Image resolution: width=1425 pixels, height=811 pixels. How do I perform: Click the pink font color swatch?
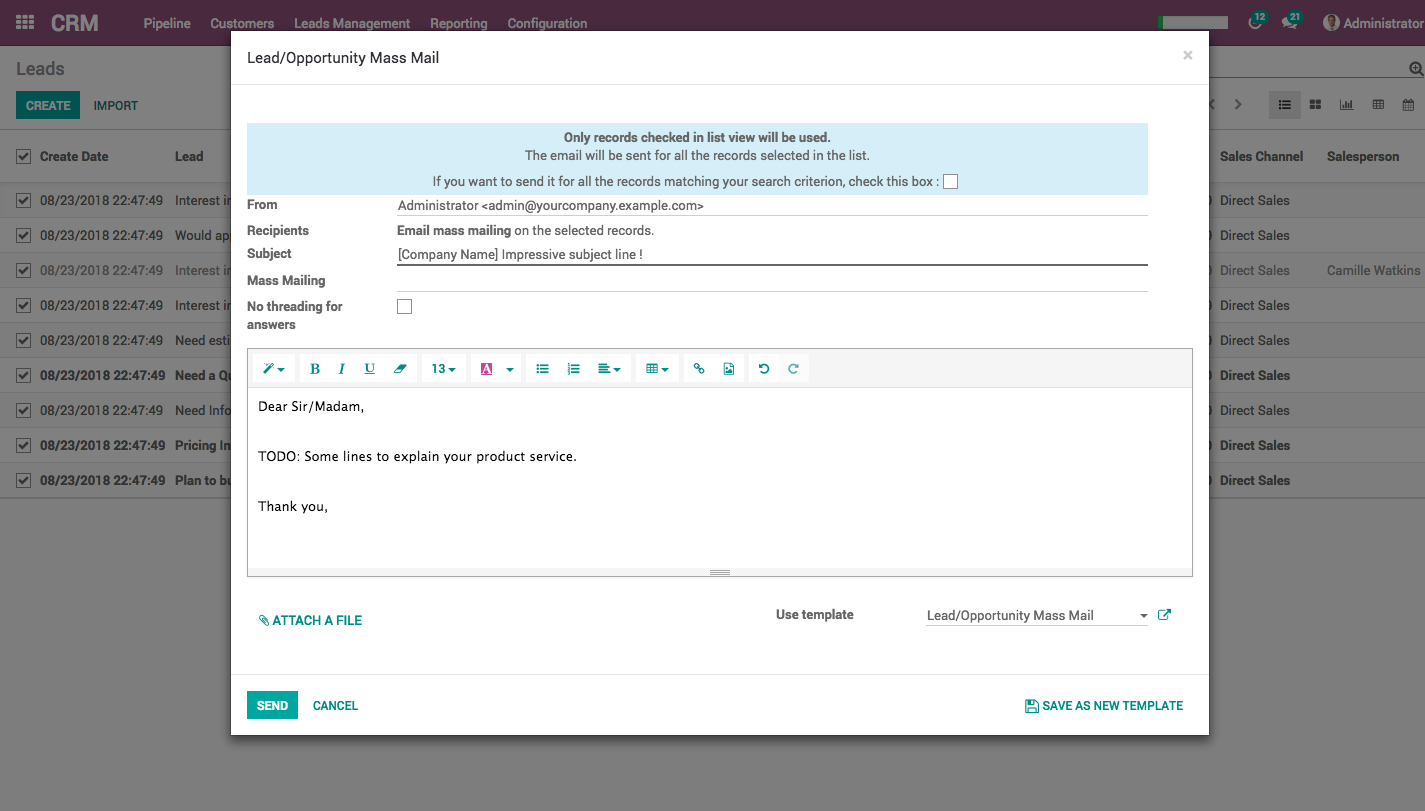pyautogui.click(x=487, y=369)
